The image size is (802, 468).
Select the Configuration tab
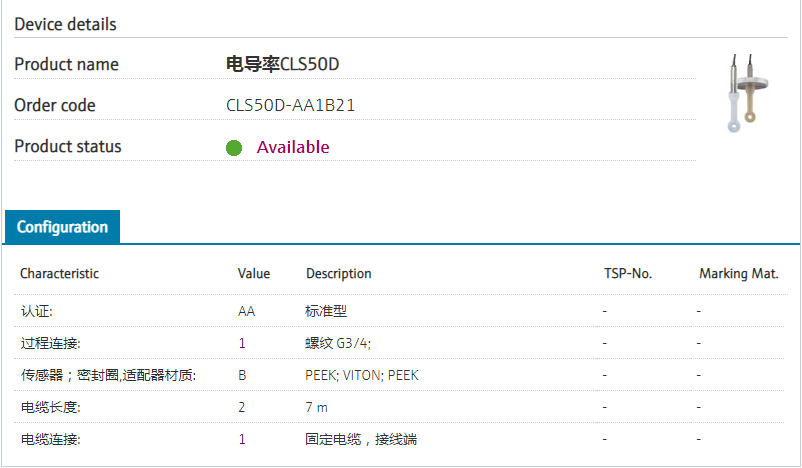point(62,227)
